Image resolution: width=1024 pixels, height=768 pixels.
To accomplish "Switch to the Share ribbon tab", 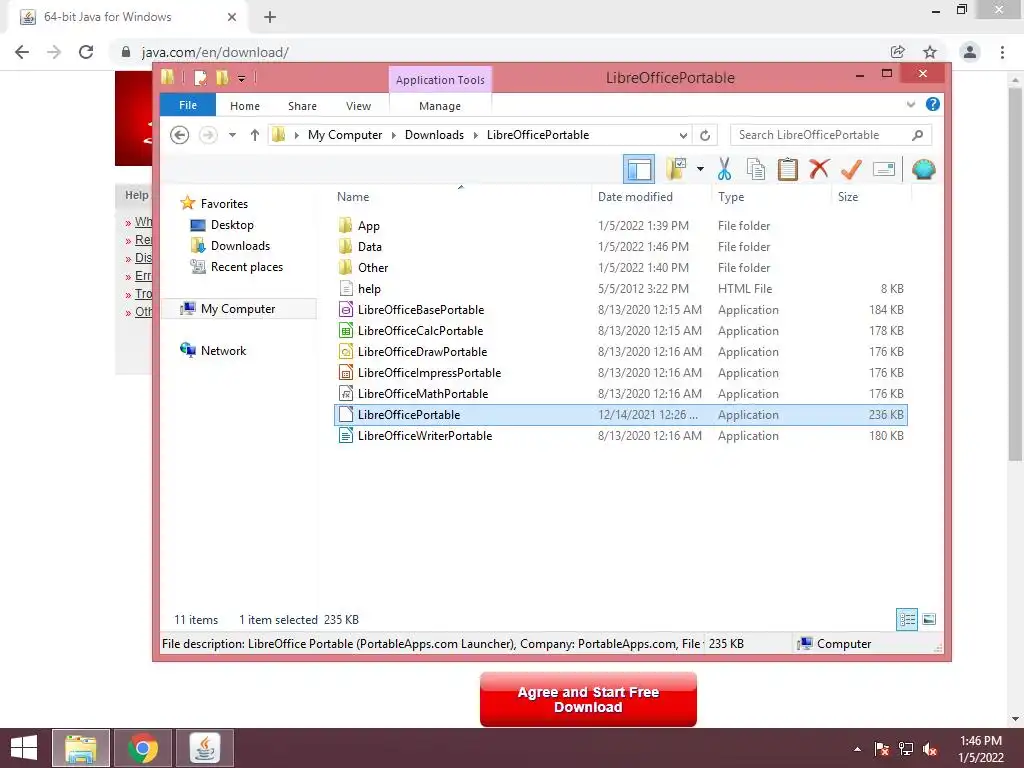I will [302, 106].
